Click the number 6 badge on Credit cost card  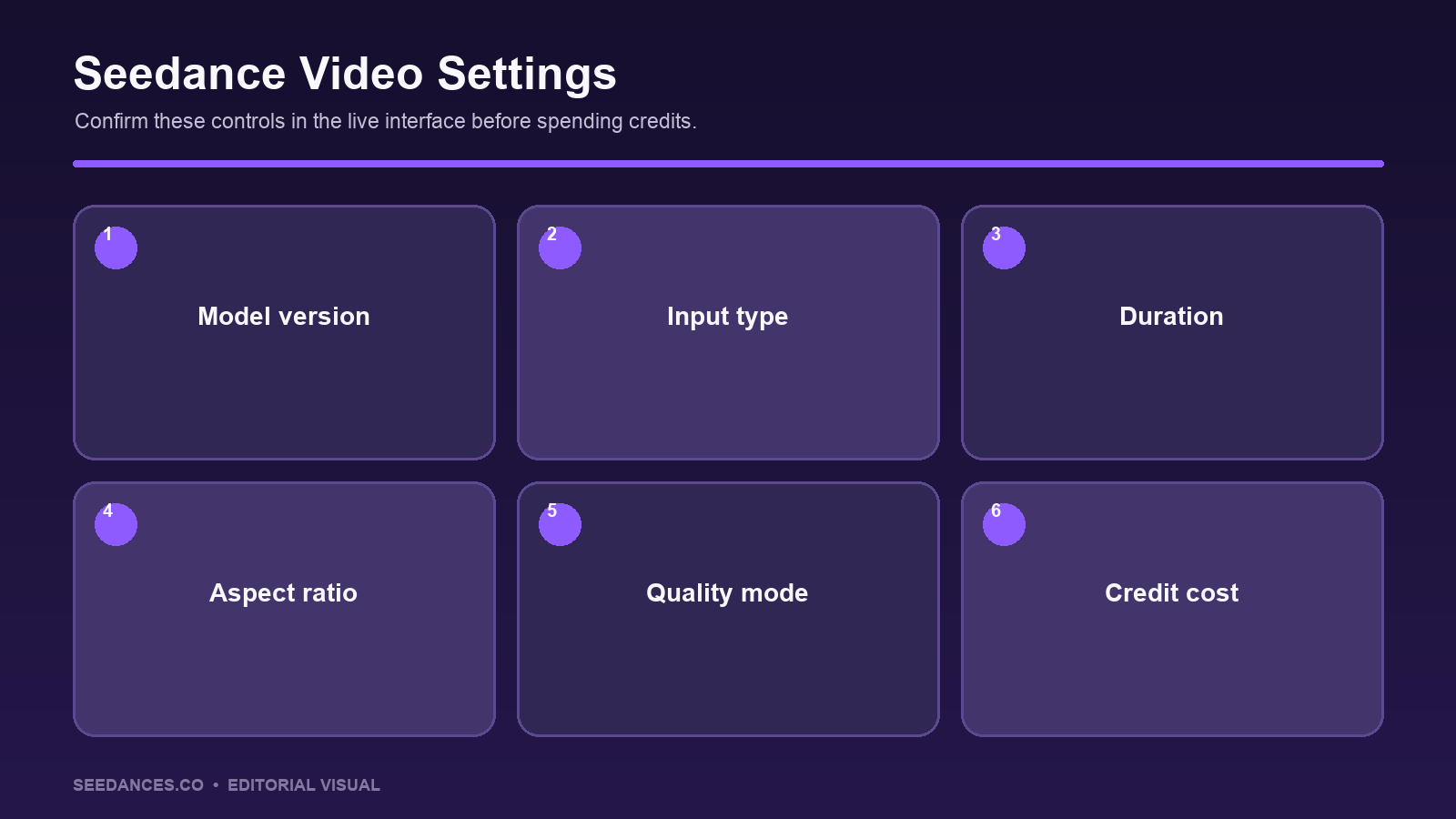pyautogui.click(x=1004, y=524)
